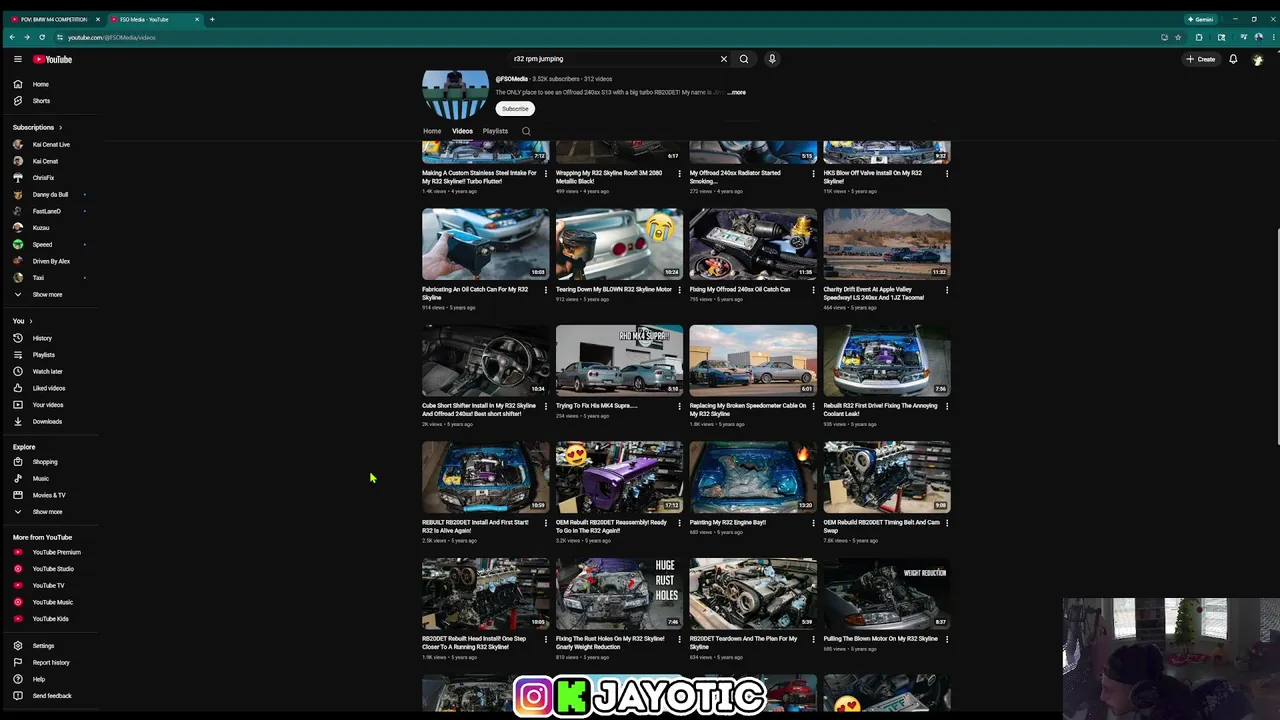Screen dimensions: 1280x720
Task: Click the browser forward arrow
Action: [27, 37]
